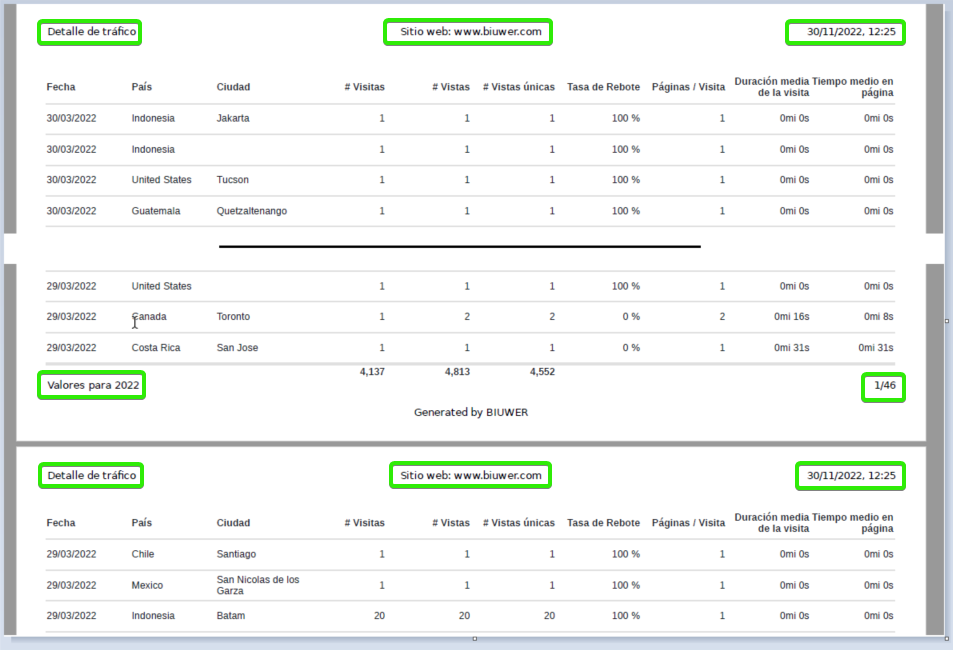Select the "Tucson" city cell
953x650 pixels.
coord(233,179)
